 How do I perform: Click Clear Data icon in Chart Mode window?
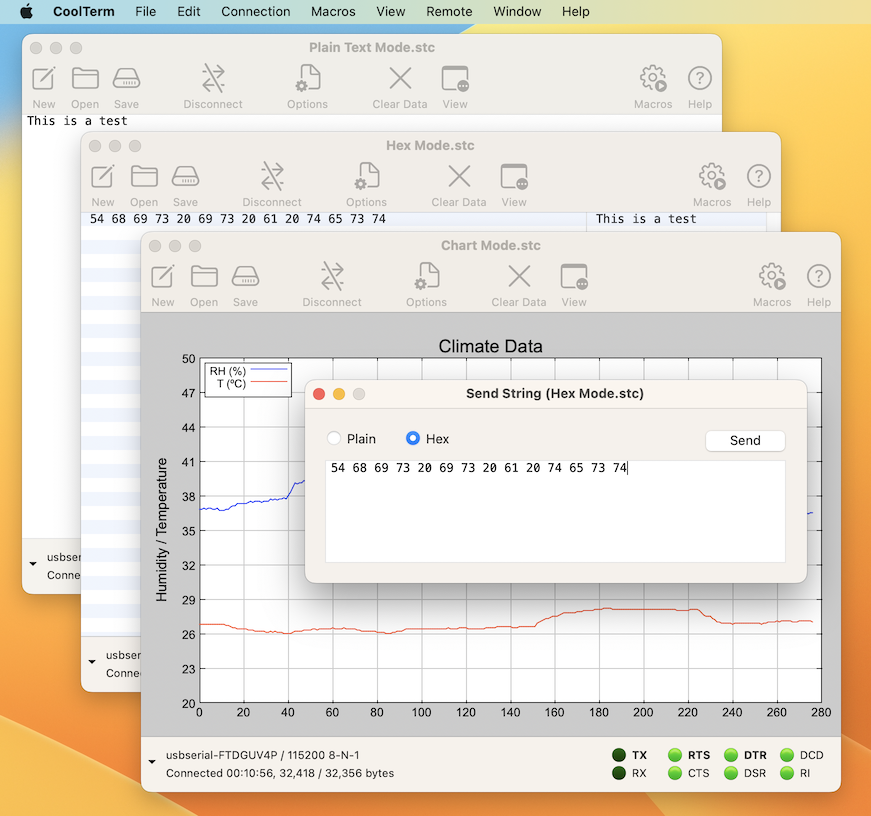point(519,277)
